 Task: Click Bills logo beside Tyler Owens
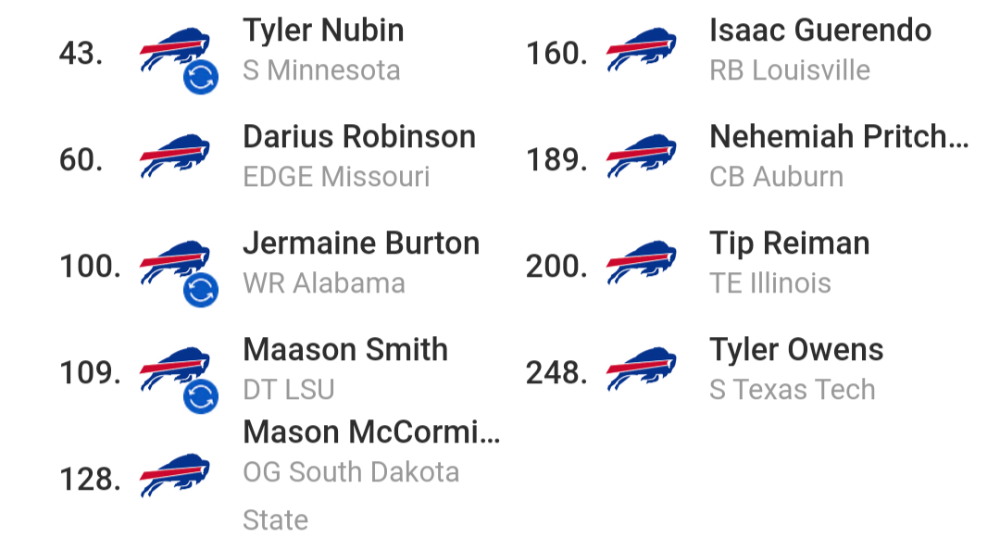click(x=642, y=369)
